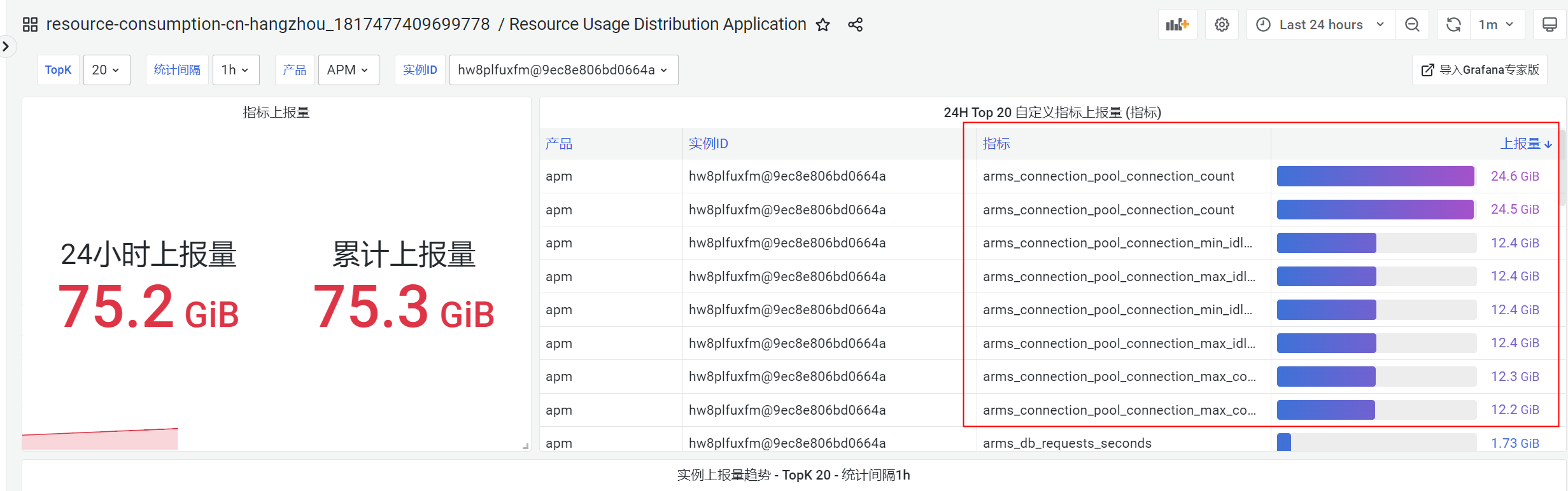Click the 1.73 GiB value
Image resolution: width=1568 pixels, height=491 pixels.
(1515, 443)
